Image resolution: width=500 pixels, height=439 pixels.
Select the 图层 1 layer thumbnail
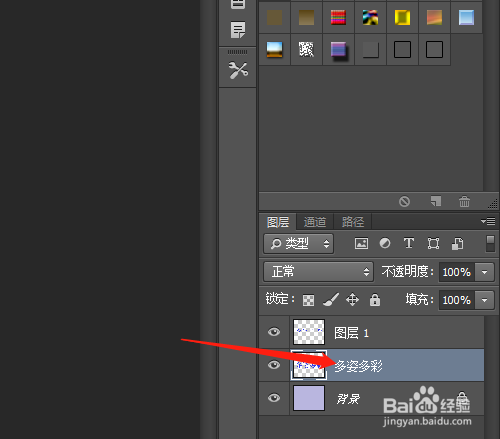point(309,332)
